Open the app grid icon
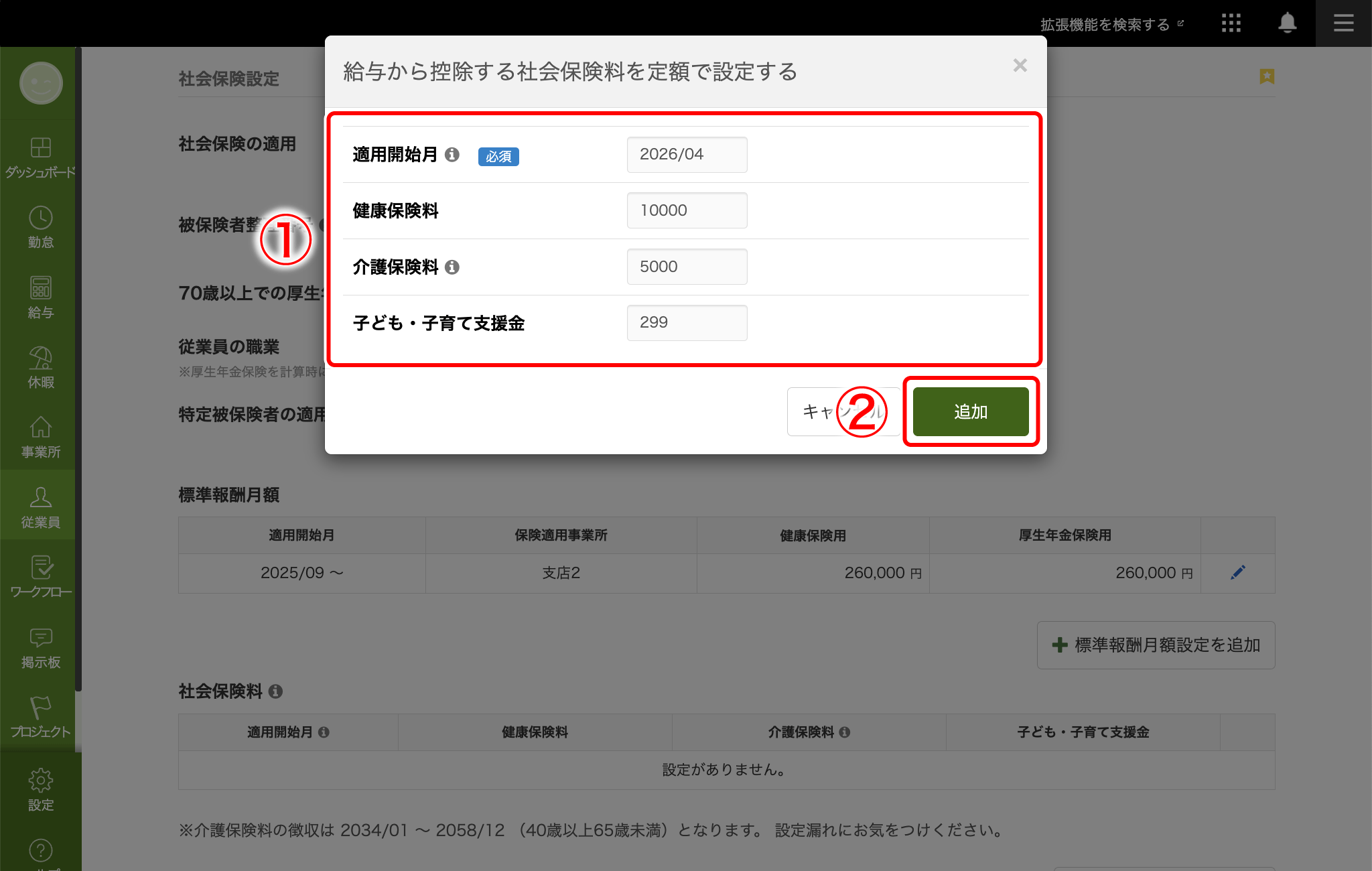 point(1231,23)
